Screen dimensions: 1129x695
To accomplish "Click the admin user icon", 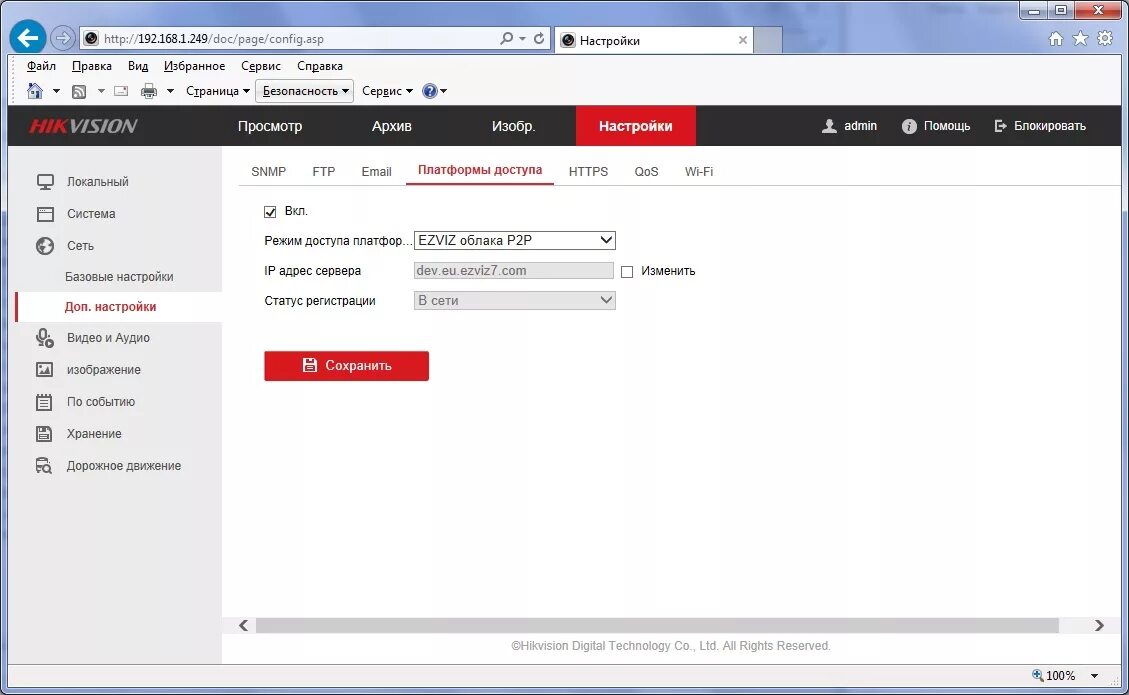I will 829,126.
